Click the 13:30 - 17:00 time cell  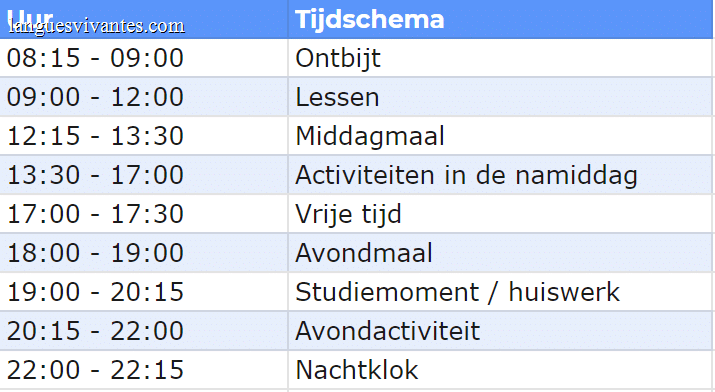click(144, 175)
